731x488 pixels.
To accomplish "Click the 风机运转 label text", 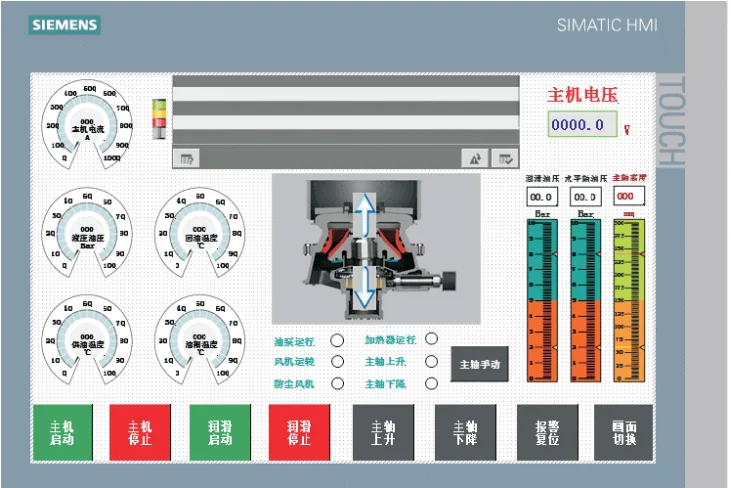I will pos(294,361).
